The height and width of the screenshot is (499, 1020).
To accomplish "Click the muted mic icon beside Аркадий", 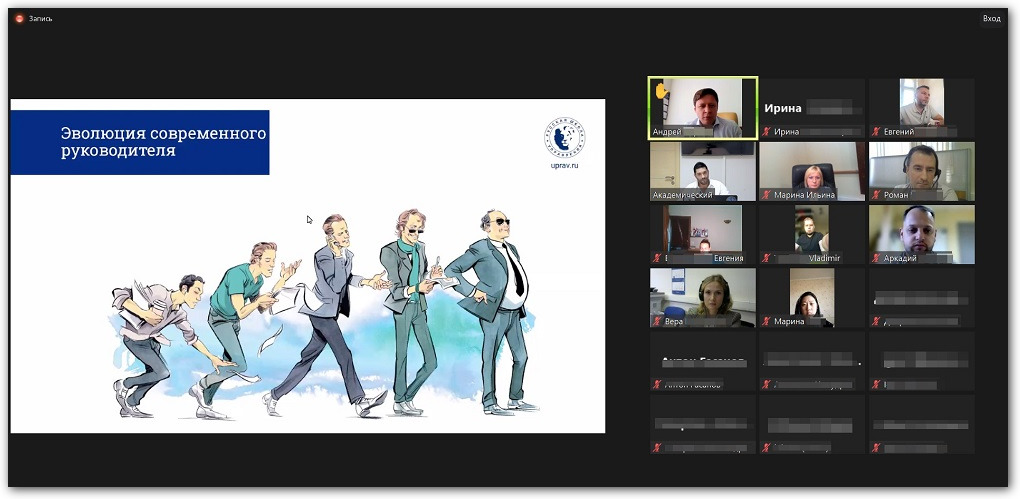I will tap(876, 258).
